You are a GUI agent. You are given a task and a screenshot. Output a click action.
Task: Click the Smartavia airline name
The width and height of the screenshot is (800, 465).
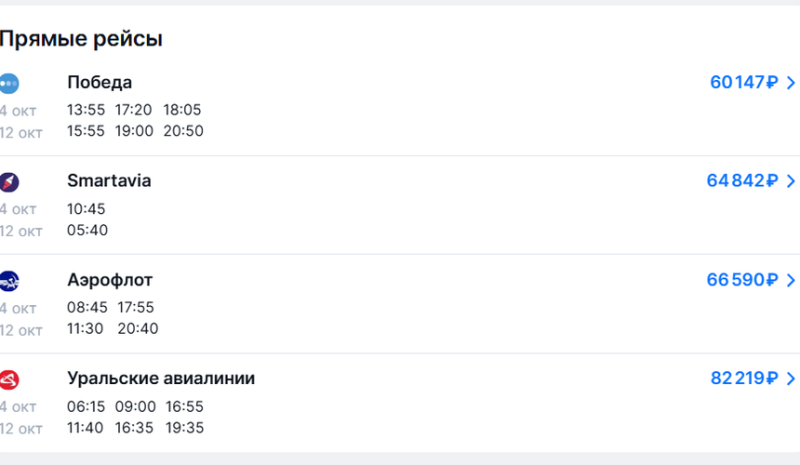(x=109, y=181)
